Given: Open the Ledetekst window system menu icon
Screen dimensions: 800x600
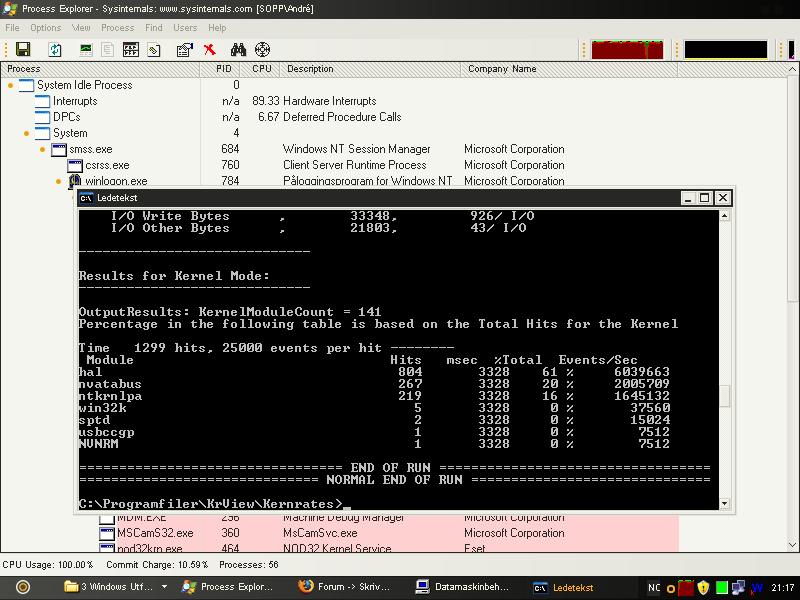Looking at the screenshot, I should click(86, 198).
